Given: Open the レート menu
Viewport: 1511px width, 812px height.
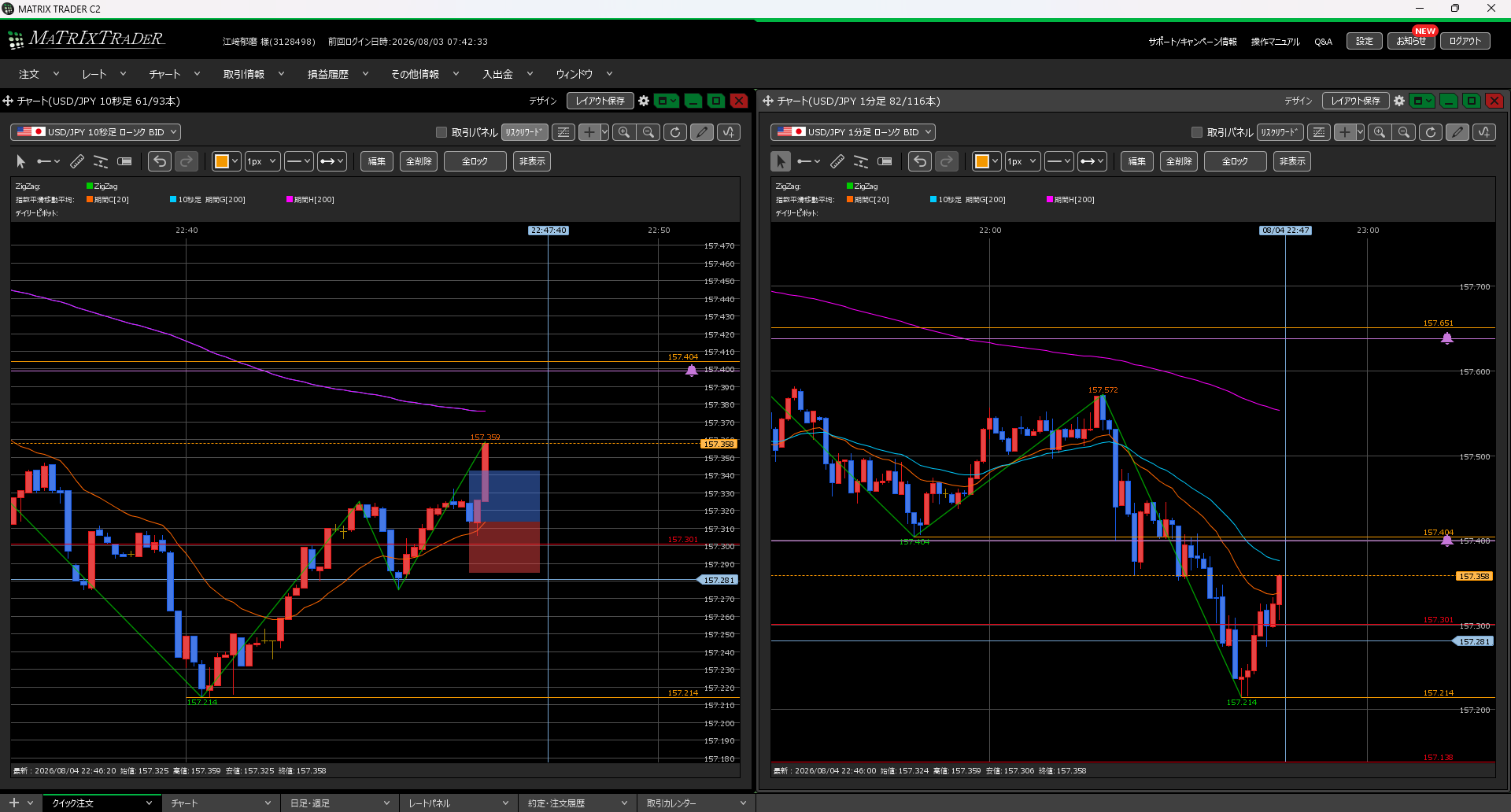Looking at the screenshot, I should coord(104,74).
